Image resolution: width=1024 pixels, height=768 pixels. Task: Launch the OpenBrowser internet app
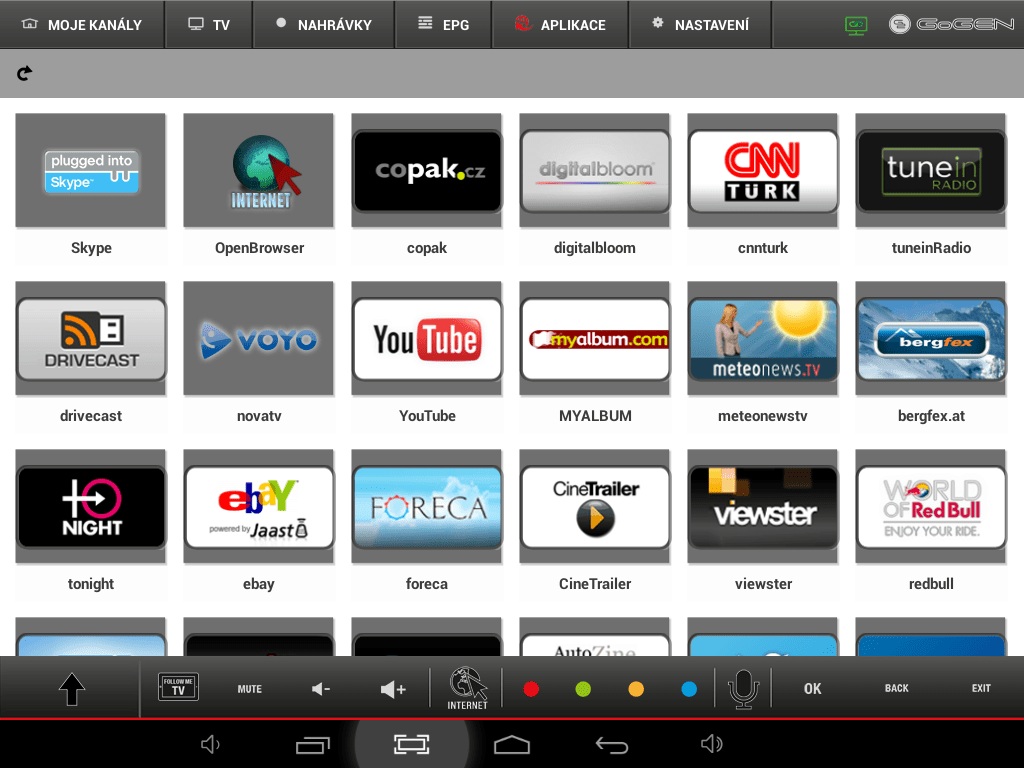tap(259, 170)
